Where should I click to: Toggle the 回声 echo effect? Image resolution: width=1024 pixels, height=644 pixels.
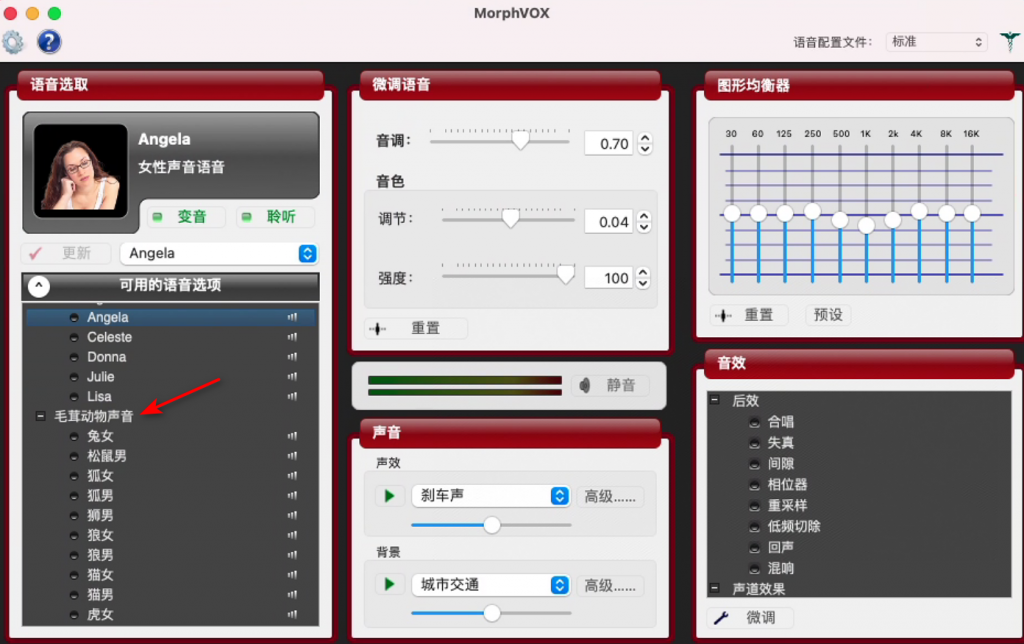point(754,548)
